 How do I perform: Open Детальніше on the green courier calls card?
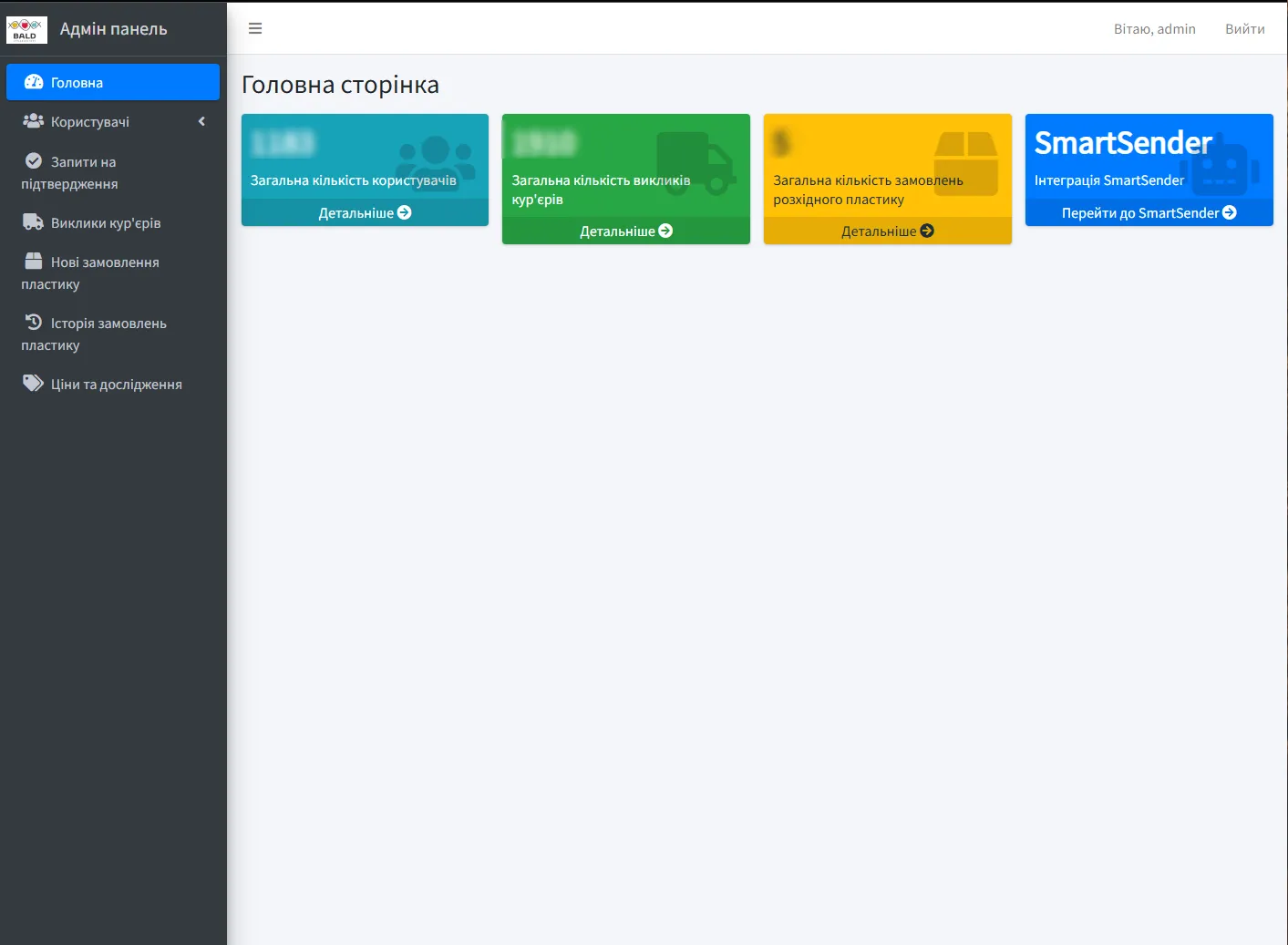pos(625,231)
